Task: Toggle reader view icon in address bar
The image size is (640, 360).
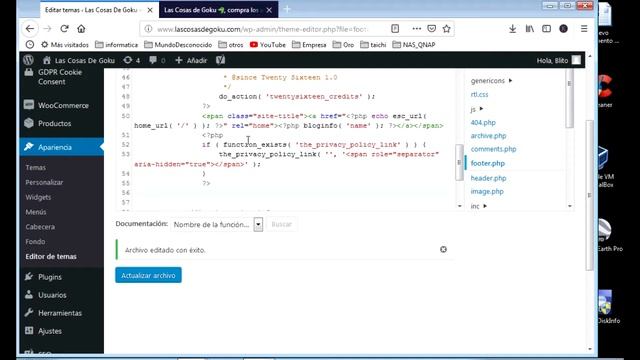Action: coord(395,29)
